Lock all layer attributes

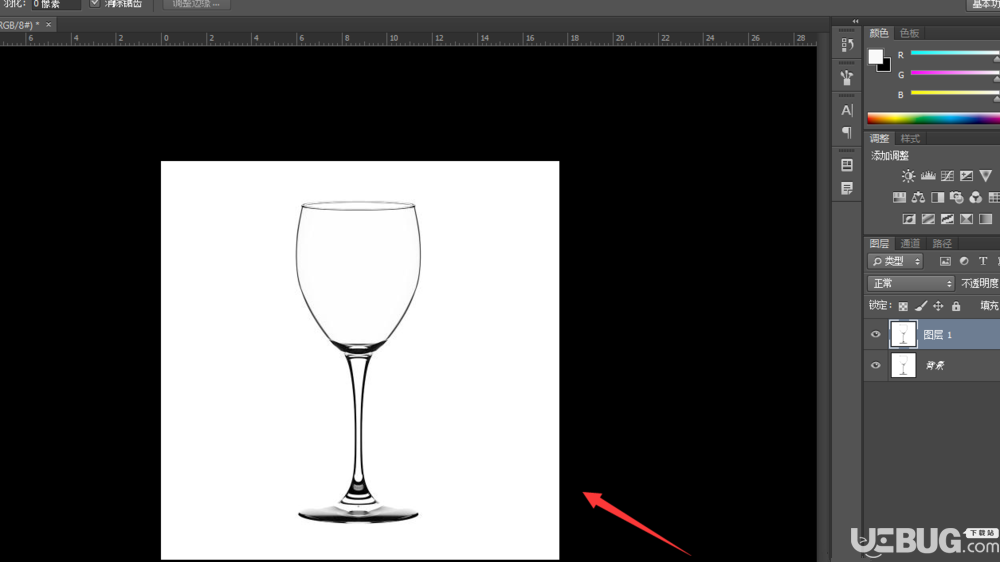click(x=956, y=306)
